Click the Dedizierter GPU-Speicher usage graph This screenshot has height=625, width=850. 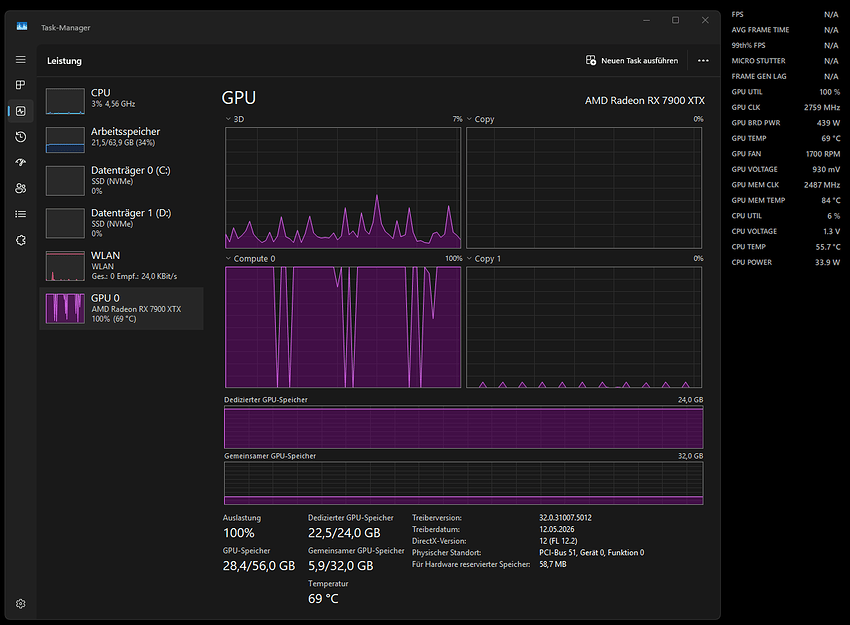463,428
